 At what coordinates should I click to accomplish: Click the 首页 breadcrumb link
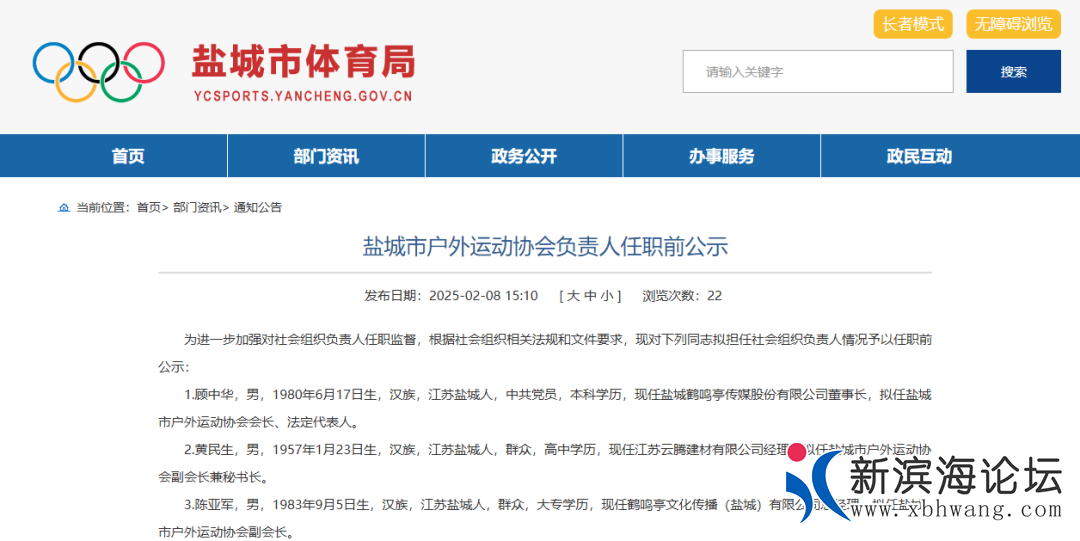click(x=148, y=208)
